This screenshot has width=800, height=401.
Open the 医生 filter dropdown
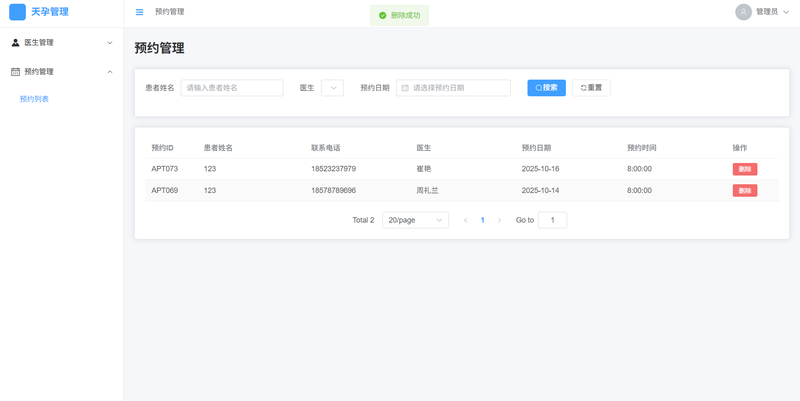pyautogui.click(x=332, y=88)
